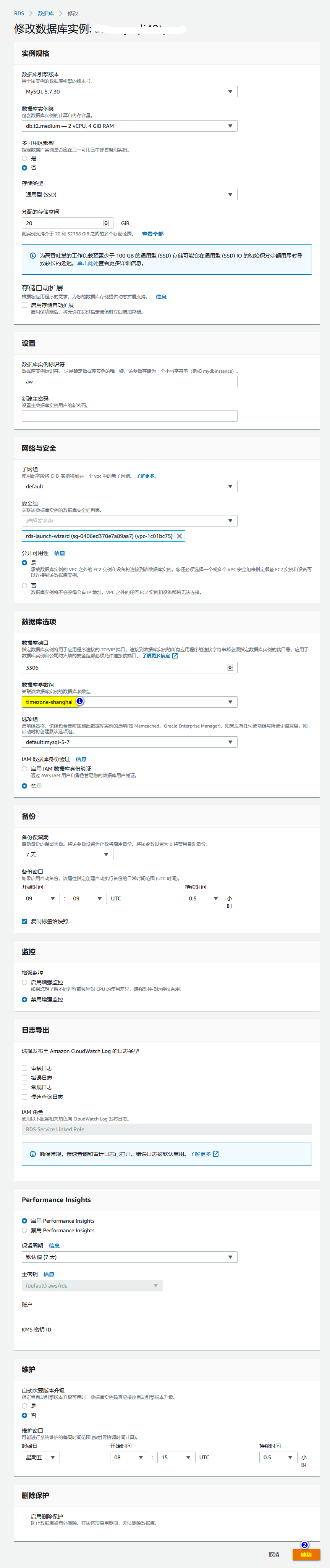Image resolution: width=330 pixels, height=1568 pixels.
Task: Enable the 启用存储自动扩展 checkbox
Action: (x=24, y=306)
